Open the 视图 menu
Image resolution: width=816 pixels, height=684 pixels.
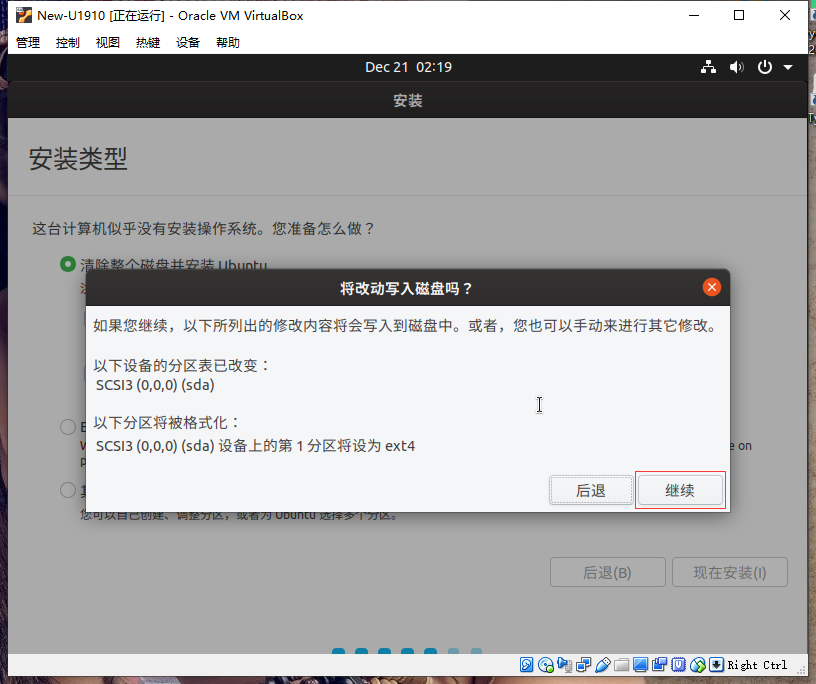click(x=108, y=42)
